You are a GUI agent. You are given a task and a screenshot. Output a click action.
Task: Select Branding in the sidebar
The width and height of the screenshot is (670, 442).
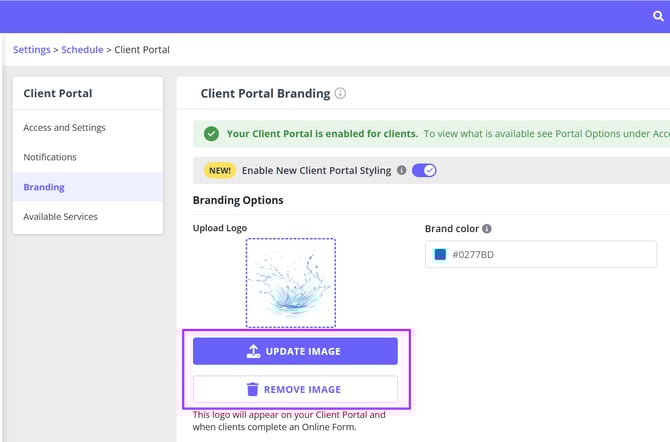tap(44, 187)
